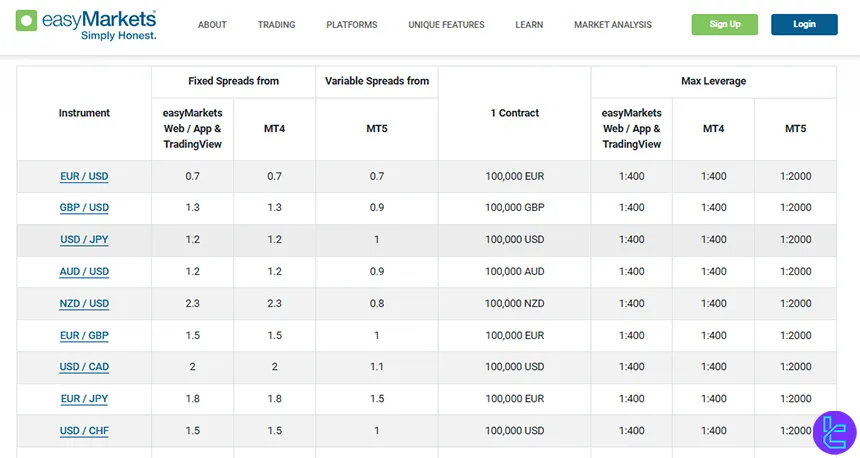Screen dimensions: 860x458
Task: Select the MT5 spread 1.5 for EUR / JPY
Action: tap(377, 399)
